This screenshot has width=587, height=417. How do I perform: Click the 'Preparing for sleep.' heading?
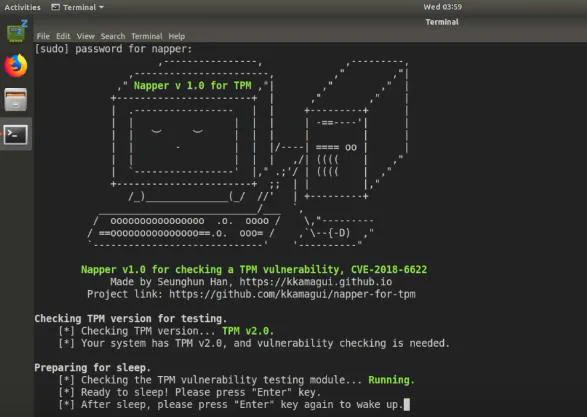tap(92, 368)
